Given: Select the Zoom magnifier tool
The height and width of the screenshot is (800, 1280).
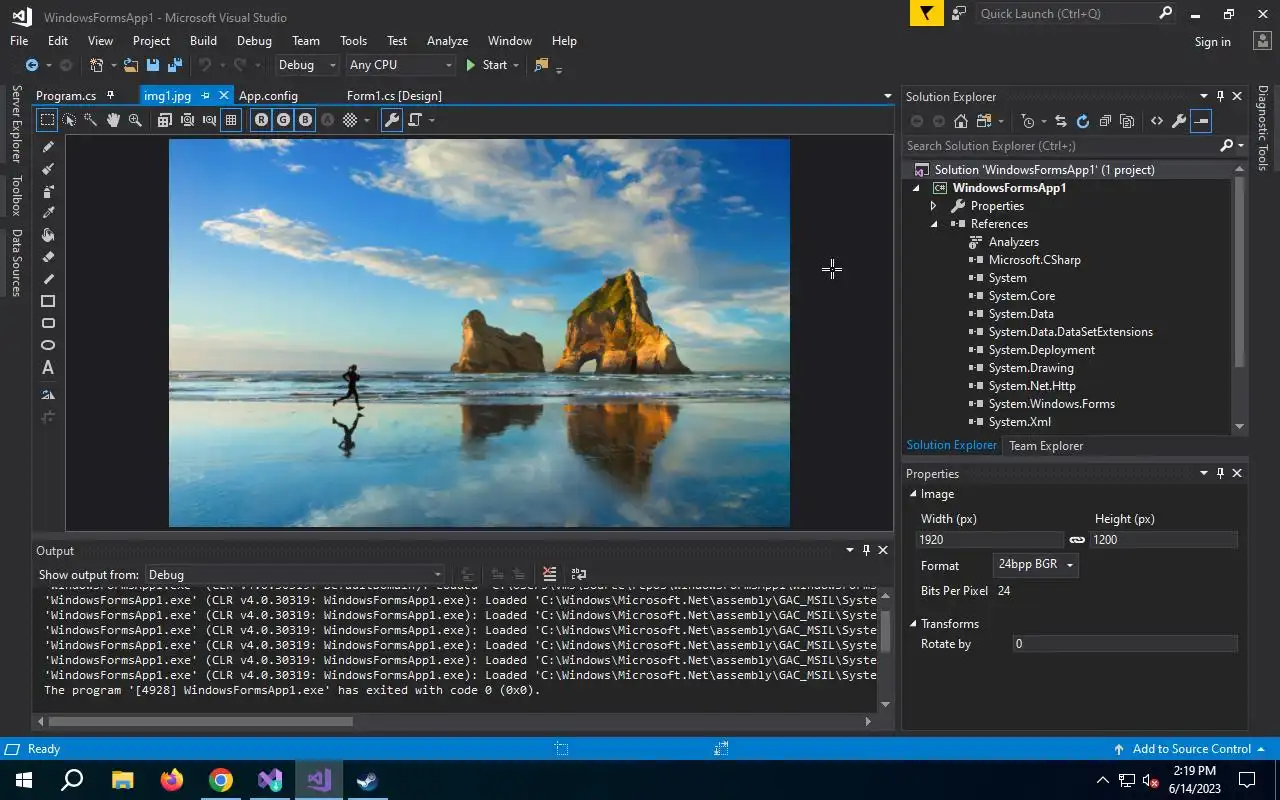Looking at the screenshot, I should tap(135, 120).
